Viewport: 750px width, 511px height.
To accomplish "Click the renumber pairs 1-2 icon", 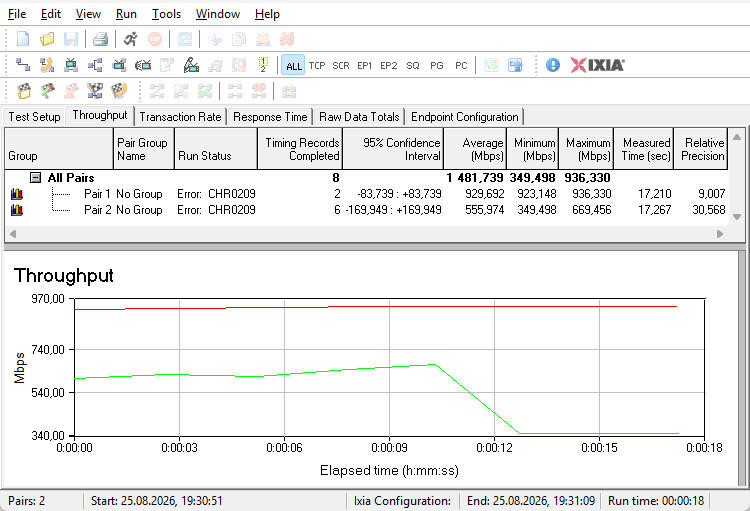I will pos(263,65).
